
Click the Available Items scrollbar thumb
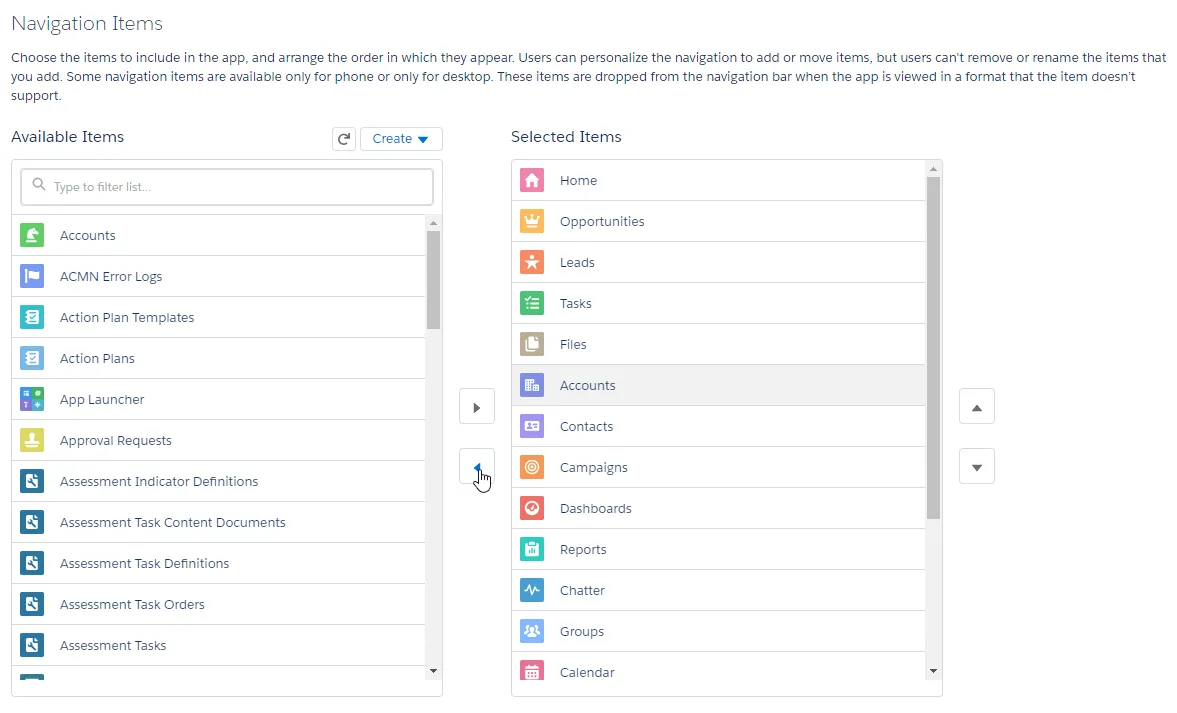tap(433, 280)
